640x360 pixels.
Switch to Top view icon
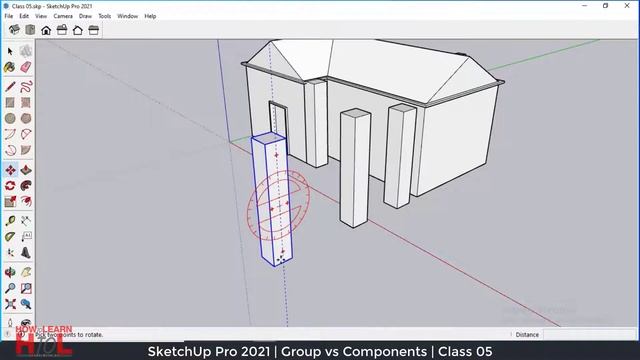pyautogui.click(x=30, y=30)
